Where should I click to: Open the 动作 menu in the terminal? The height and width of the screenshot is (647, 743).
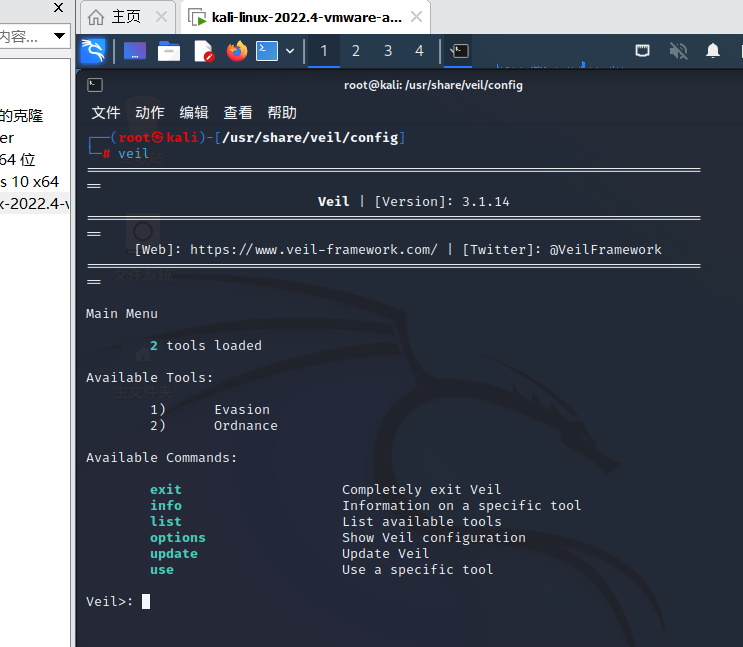150,113
